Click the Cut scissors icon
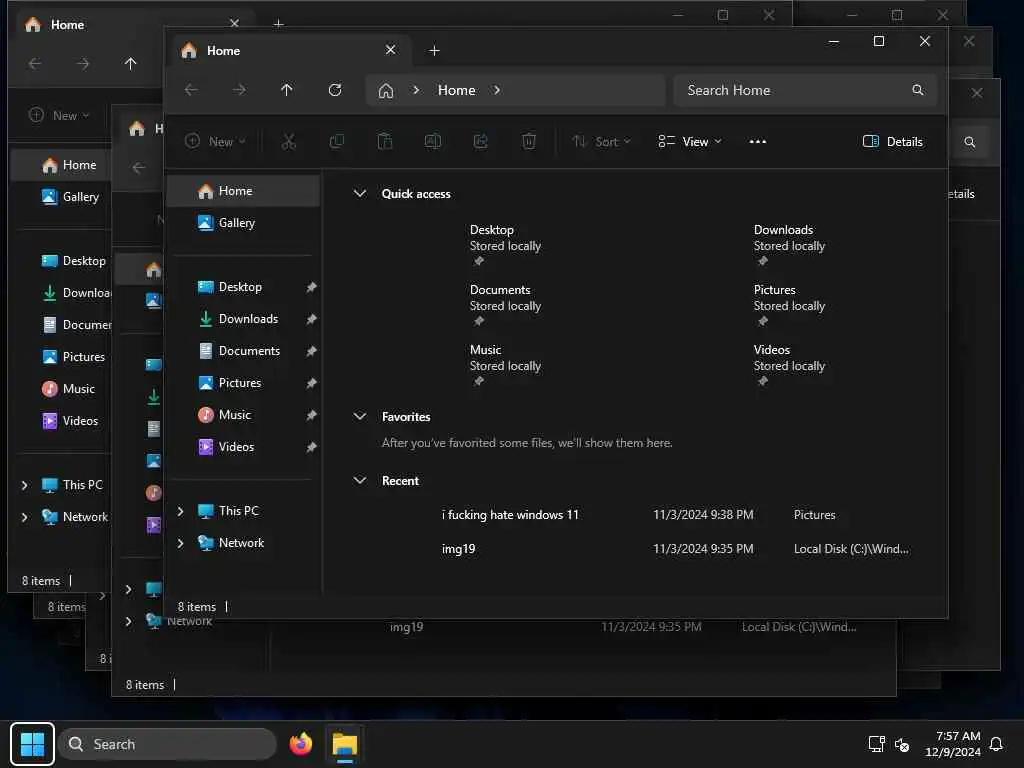This screenshot has width=1024, height=768. click(x=289, y=142)
